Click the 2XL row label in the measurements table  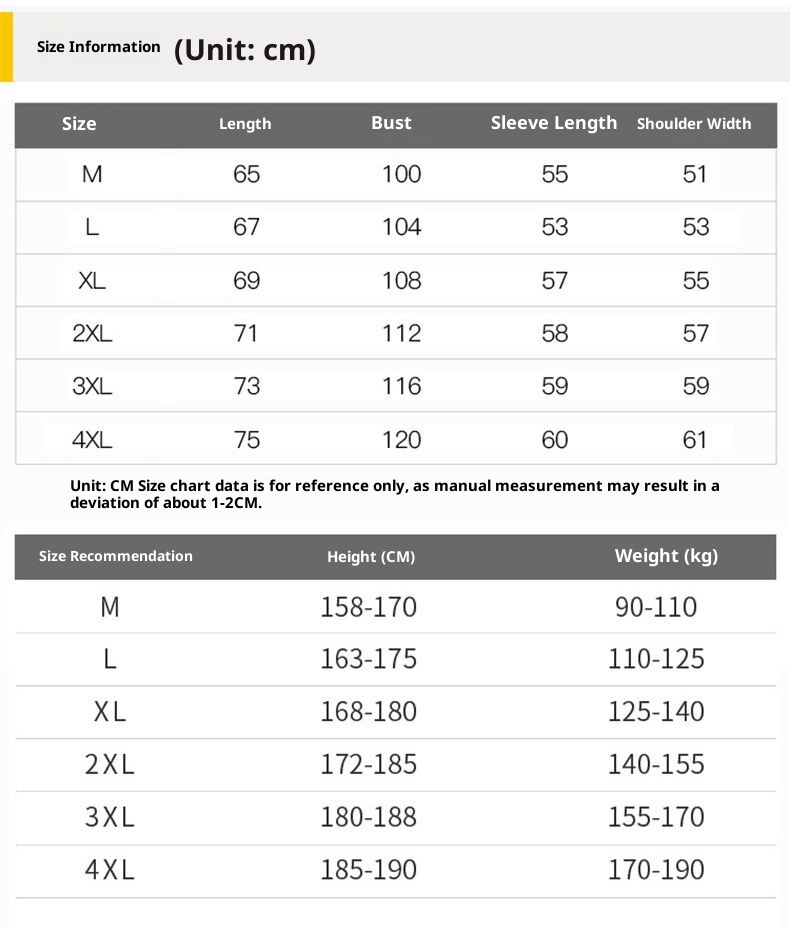coord(92,333)
